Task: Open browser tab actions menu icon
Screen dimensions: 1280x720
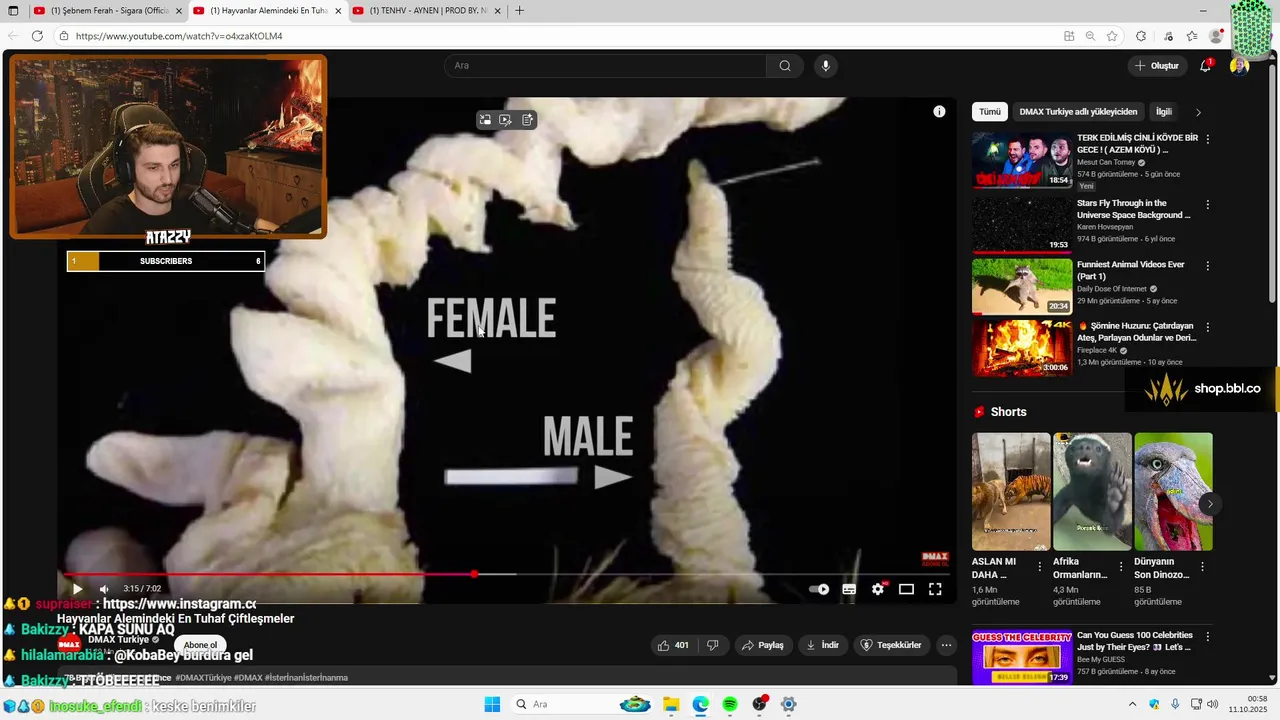Action: pyautogui.click(x=13, y=11)
